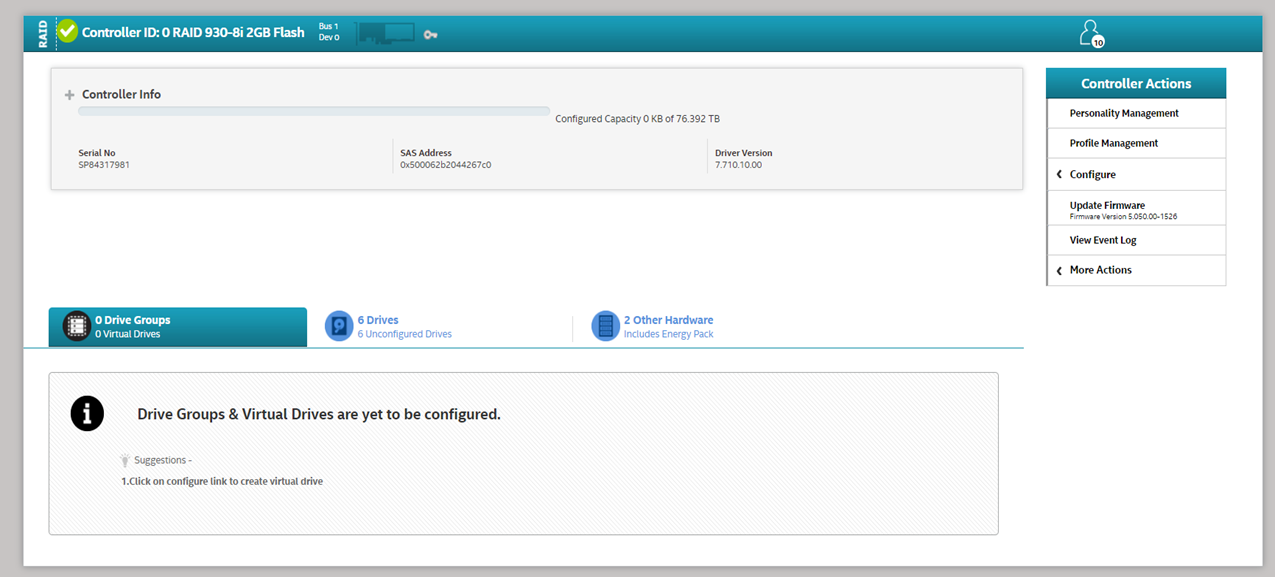Open Personality Management action

[x=1136, y=113]
